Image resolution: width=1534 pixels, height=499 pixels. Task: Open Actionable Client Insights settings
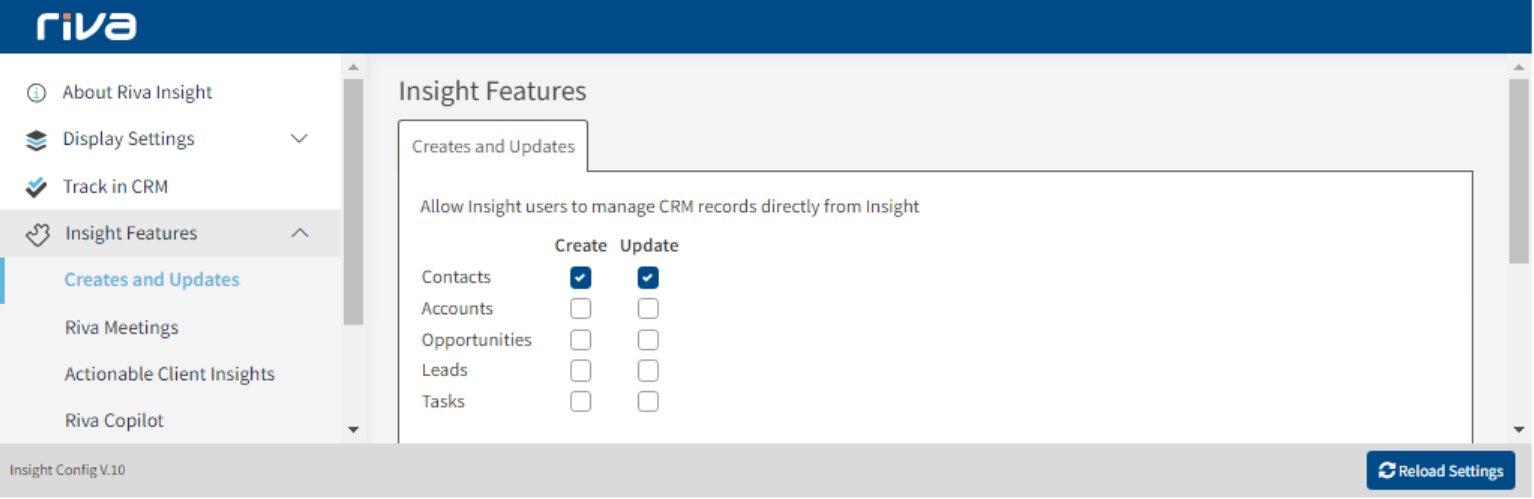170,375
